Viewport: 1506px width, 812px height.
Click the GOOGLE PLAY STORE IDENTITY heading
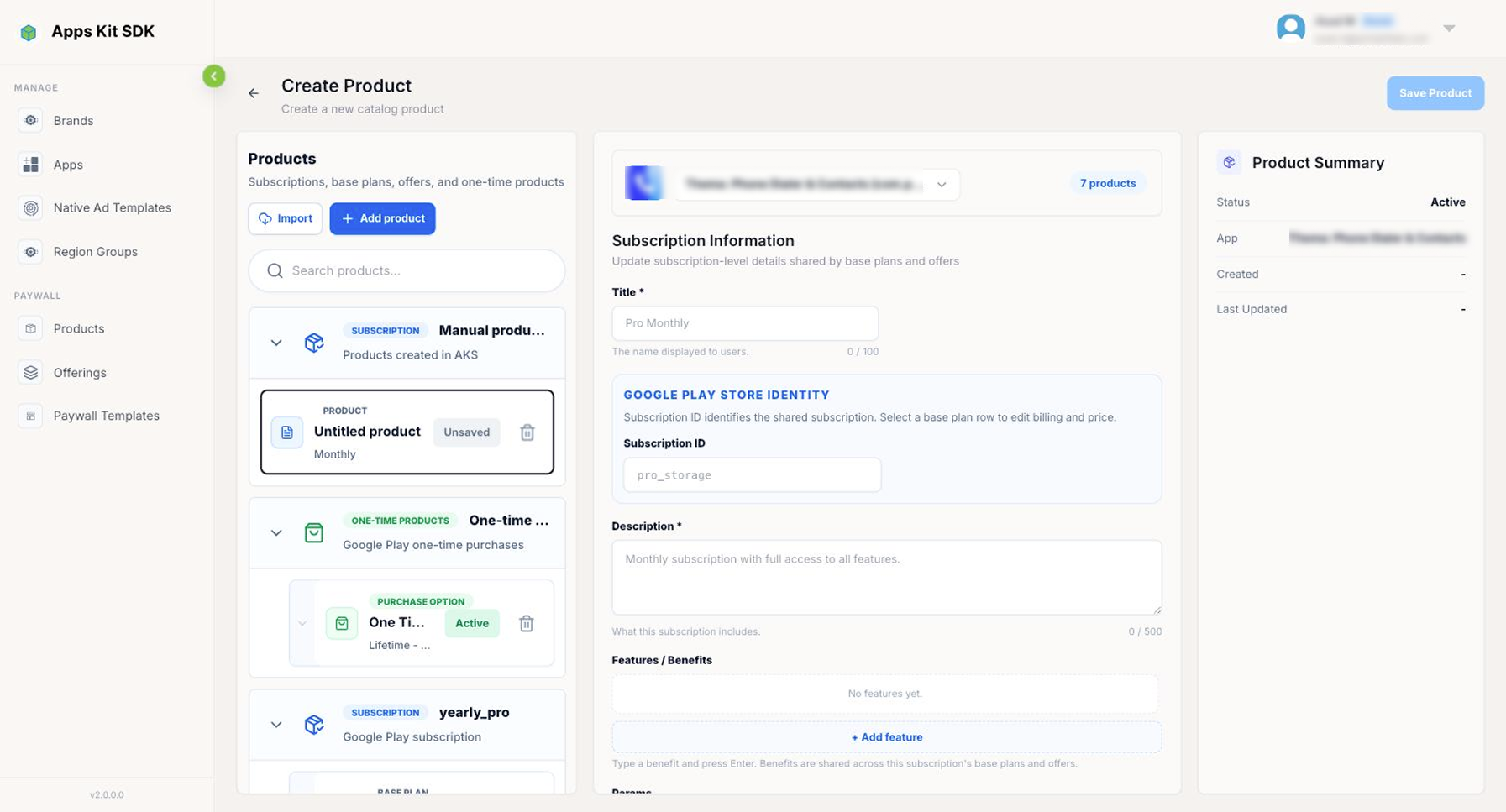[x=727, y=395]
